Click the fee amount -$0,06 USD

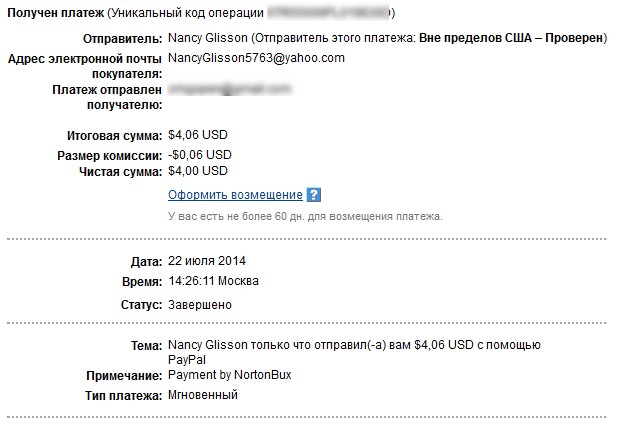[x=200, y=155]
